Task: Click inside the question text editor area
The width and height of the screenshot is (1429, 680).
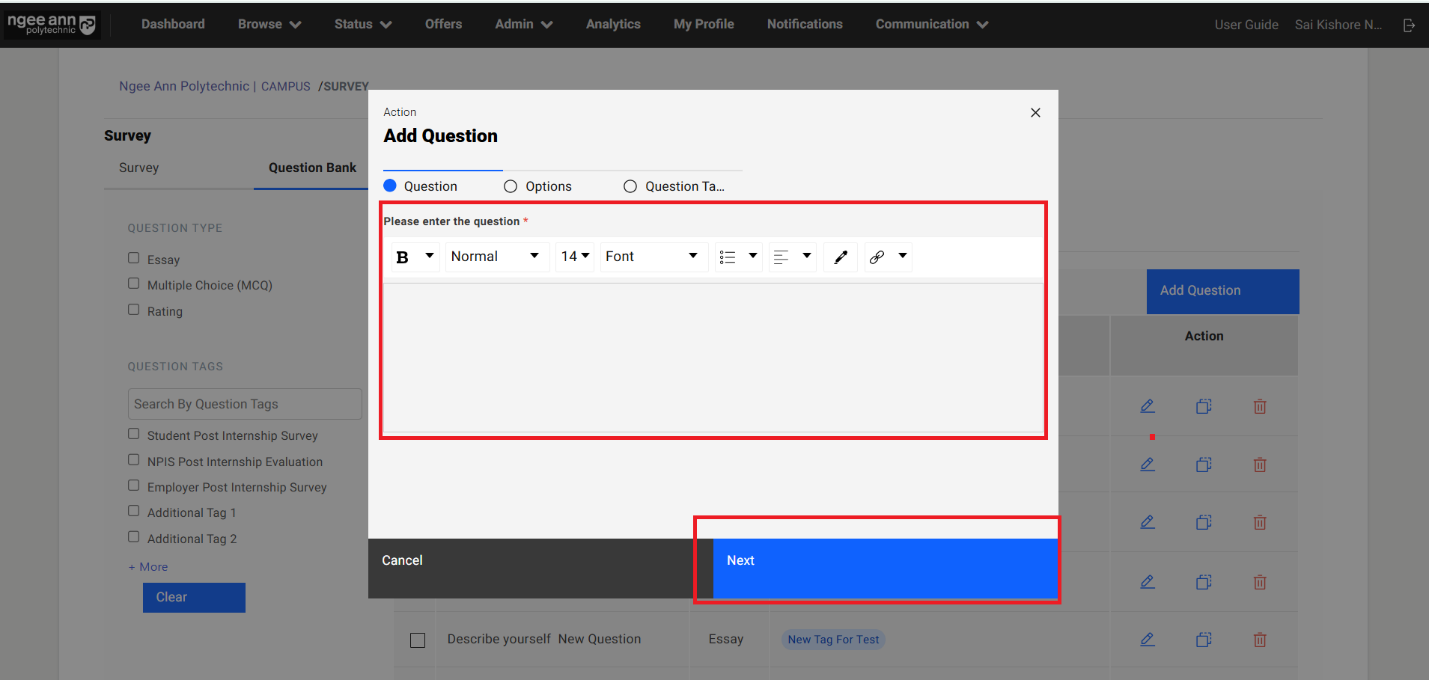Action: coord(712,355)
